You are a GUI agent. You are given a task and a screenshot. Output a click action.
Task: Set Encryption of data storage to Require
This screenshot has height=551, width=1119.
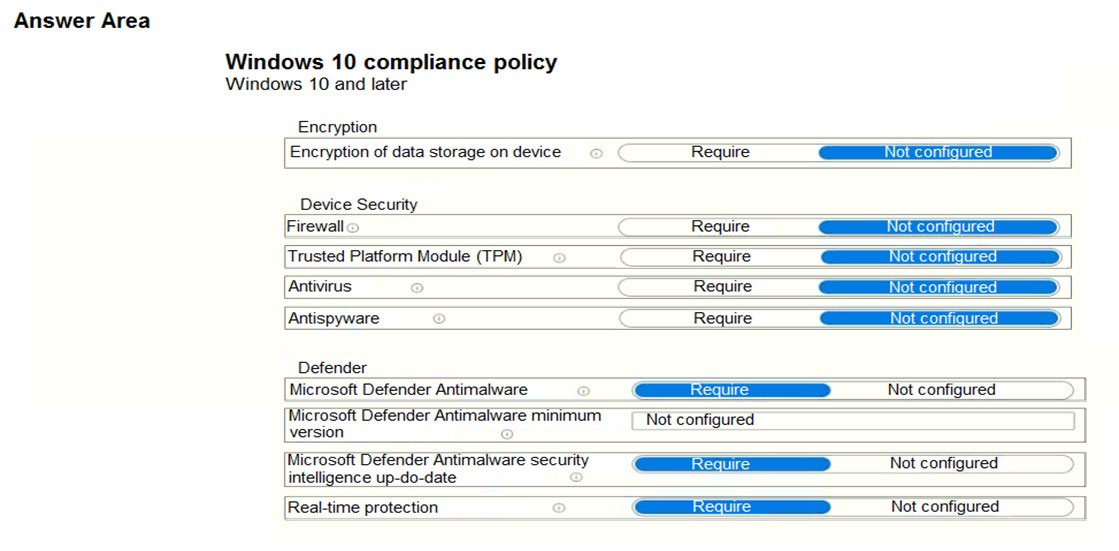point(719,153)
